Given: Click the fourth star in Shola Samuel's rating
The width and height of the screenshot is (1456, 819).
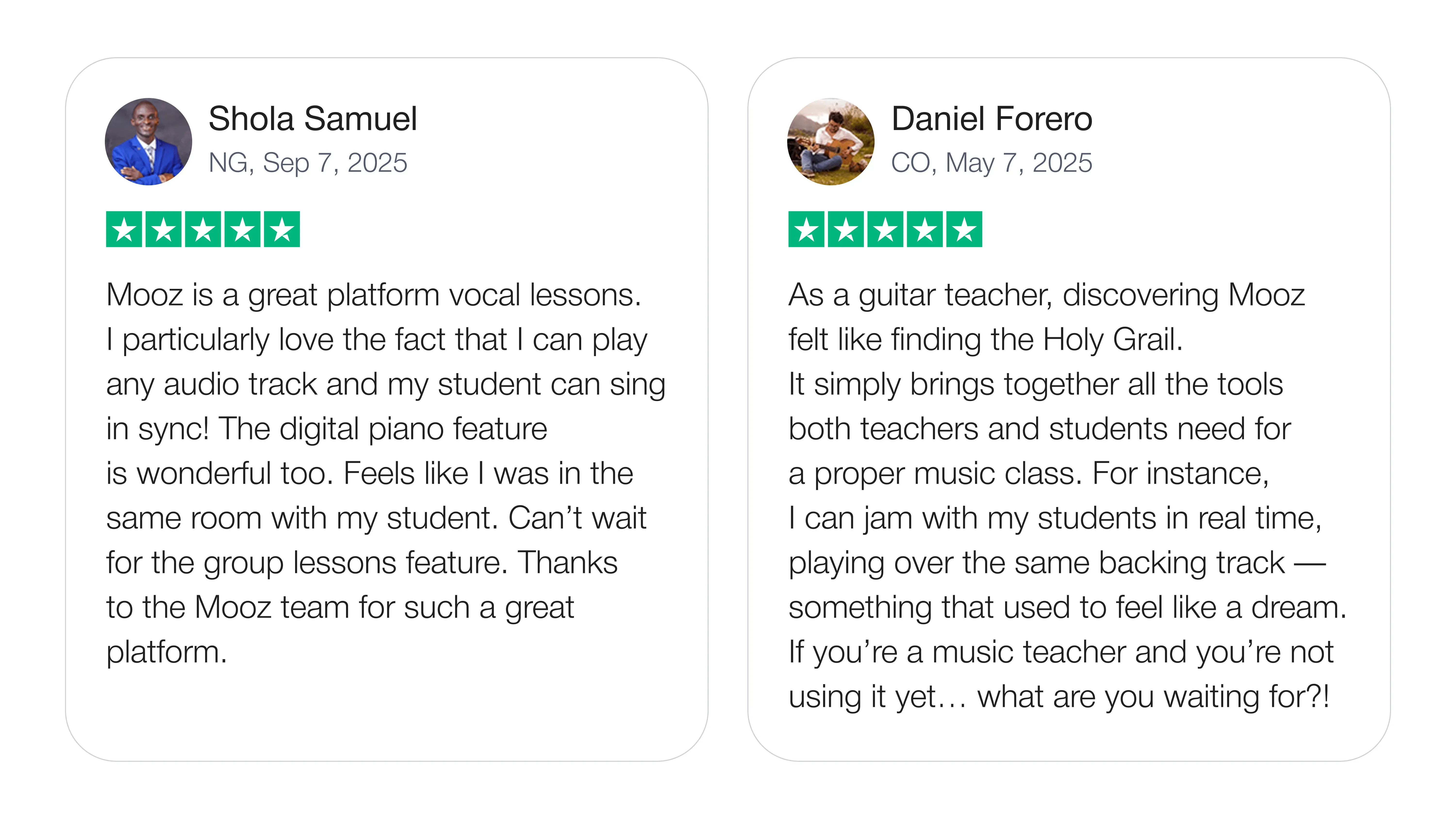Looking at the screenshot, I should click(x=242, y=229).
